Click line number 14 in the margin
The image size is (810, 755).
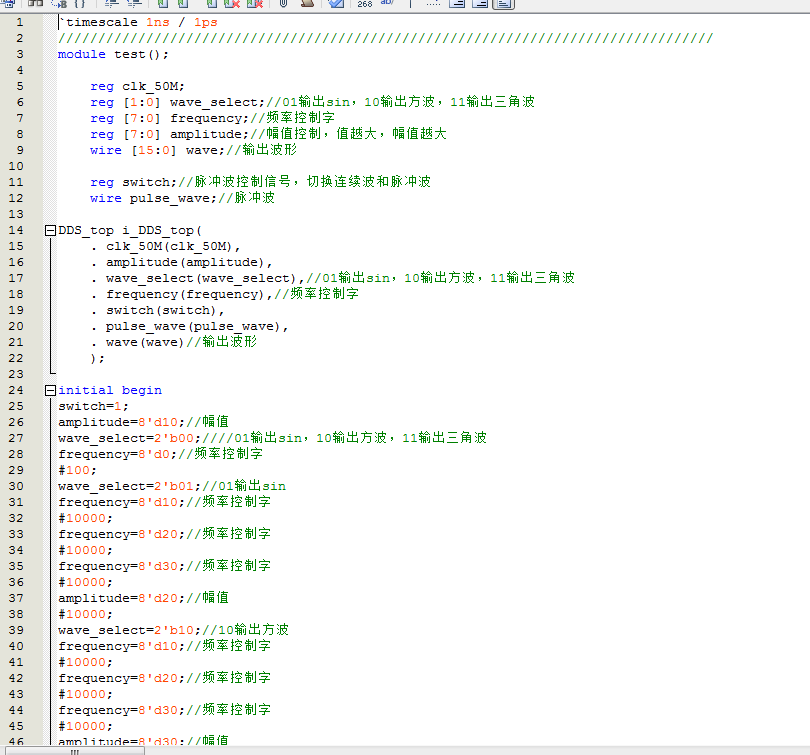click(17, 230)
